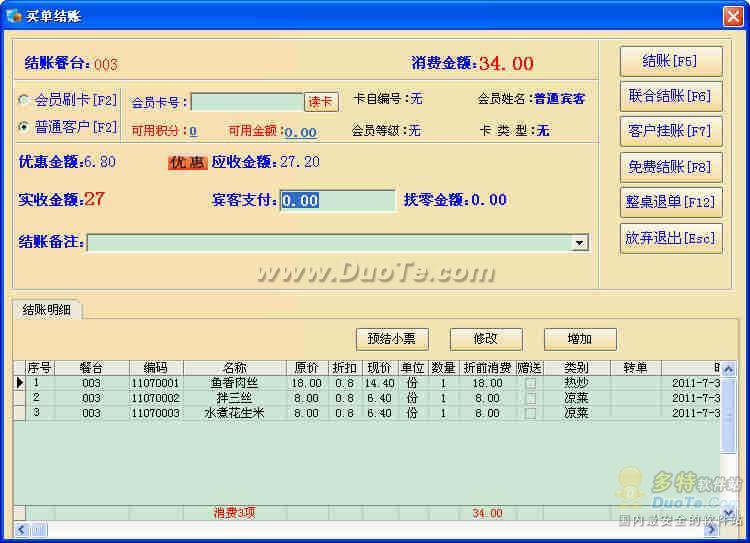Click the 修改 modify button
Screen dimensions: 750x543
tap(486, 339)
